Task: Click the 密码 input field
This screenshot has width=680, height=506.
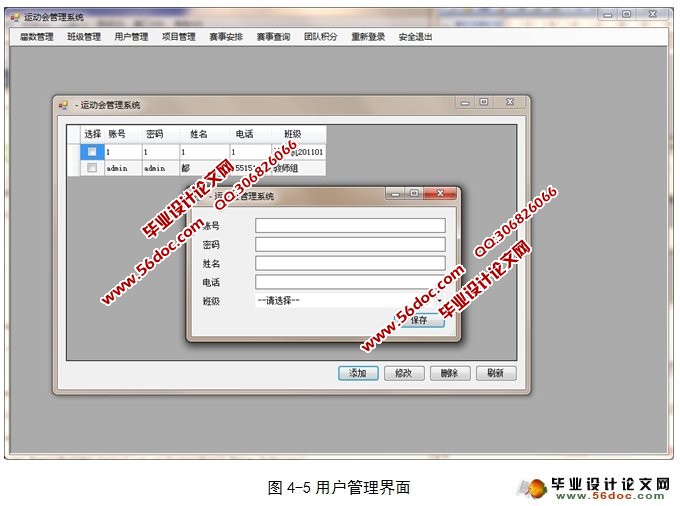Action: coord(349,244)
